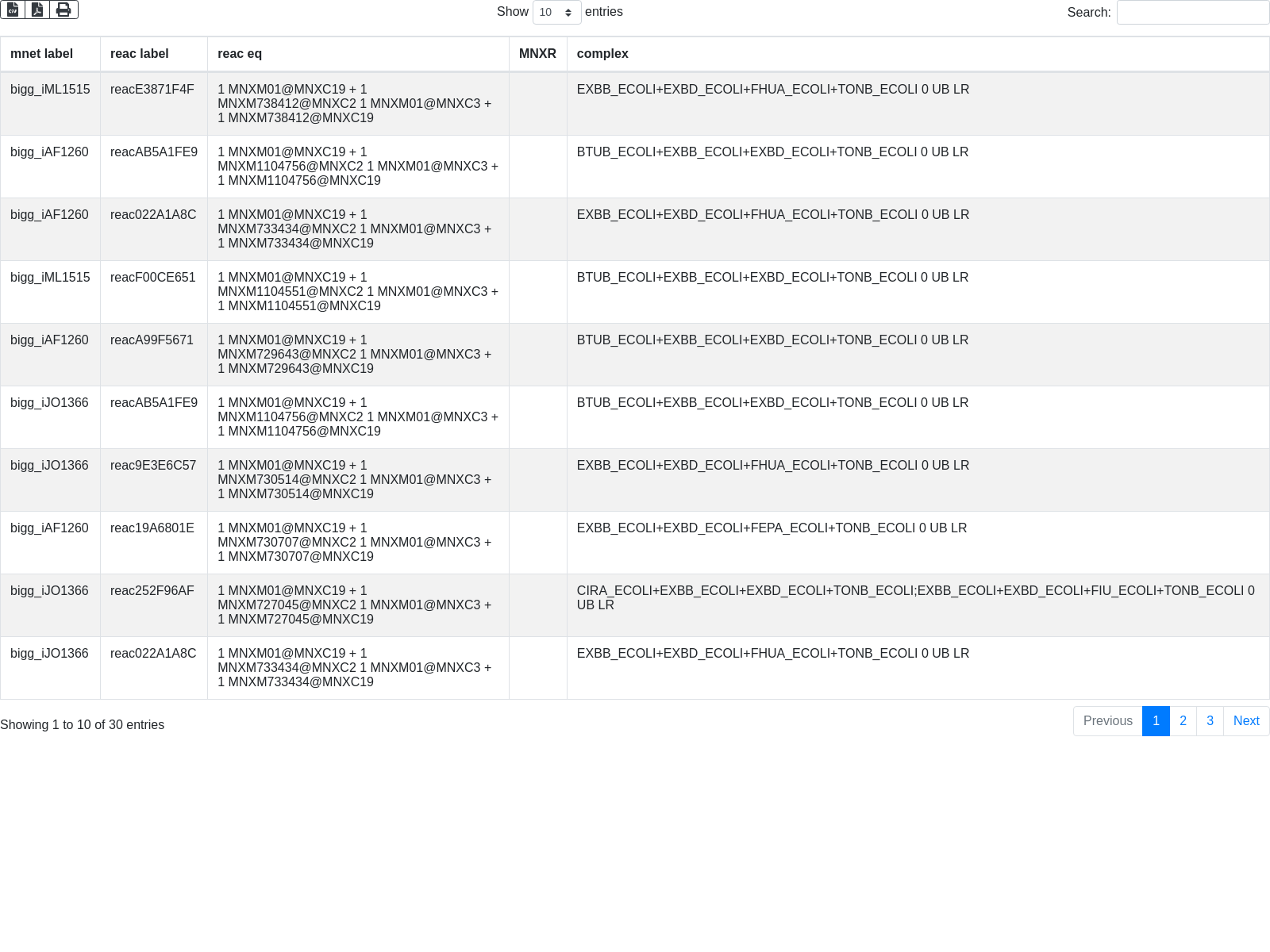Select the reacE3871F4F row cell
The image size is (1270, 952).
tap(152, 90)
